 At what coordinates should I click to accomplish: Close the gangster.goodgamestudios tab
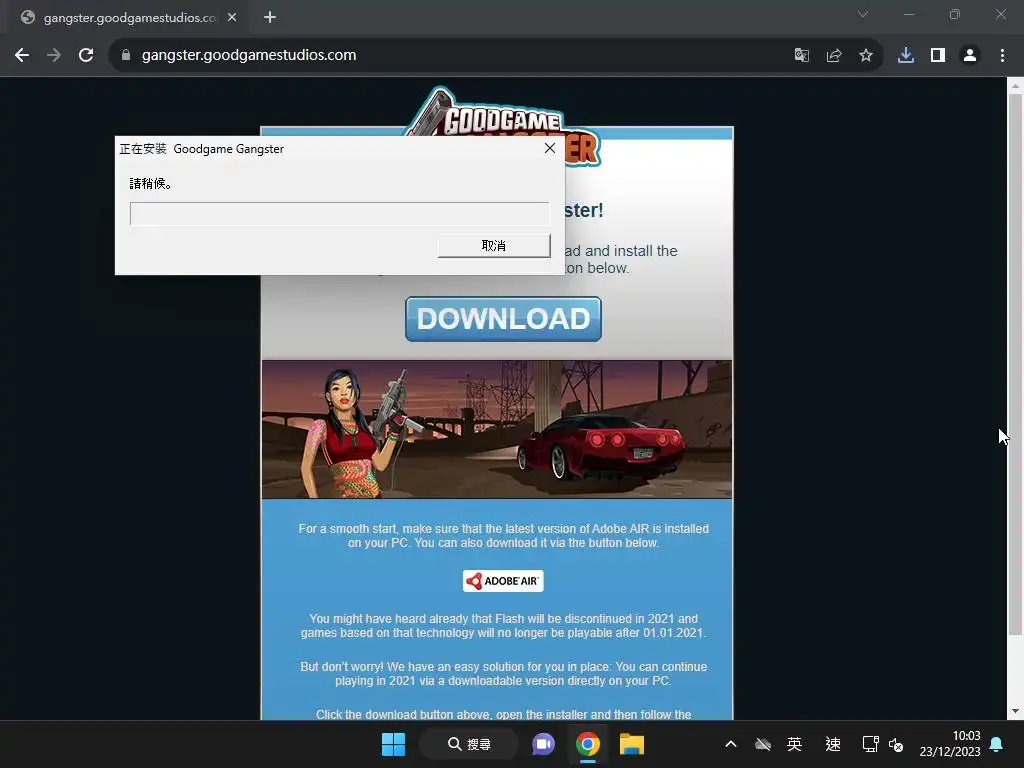(232, 18)
